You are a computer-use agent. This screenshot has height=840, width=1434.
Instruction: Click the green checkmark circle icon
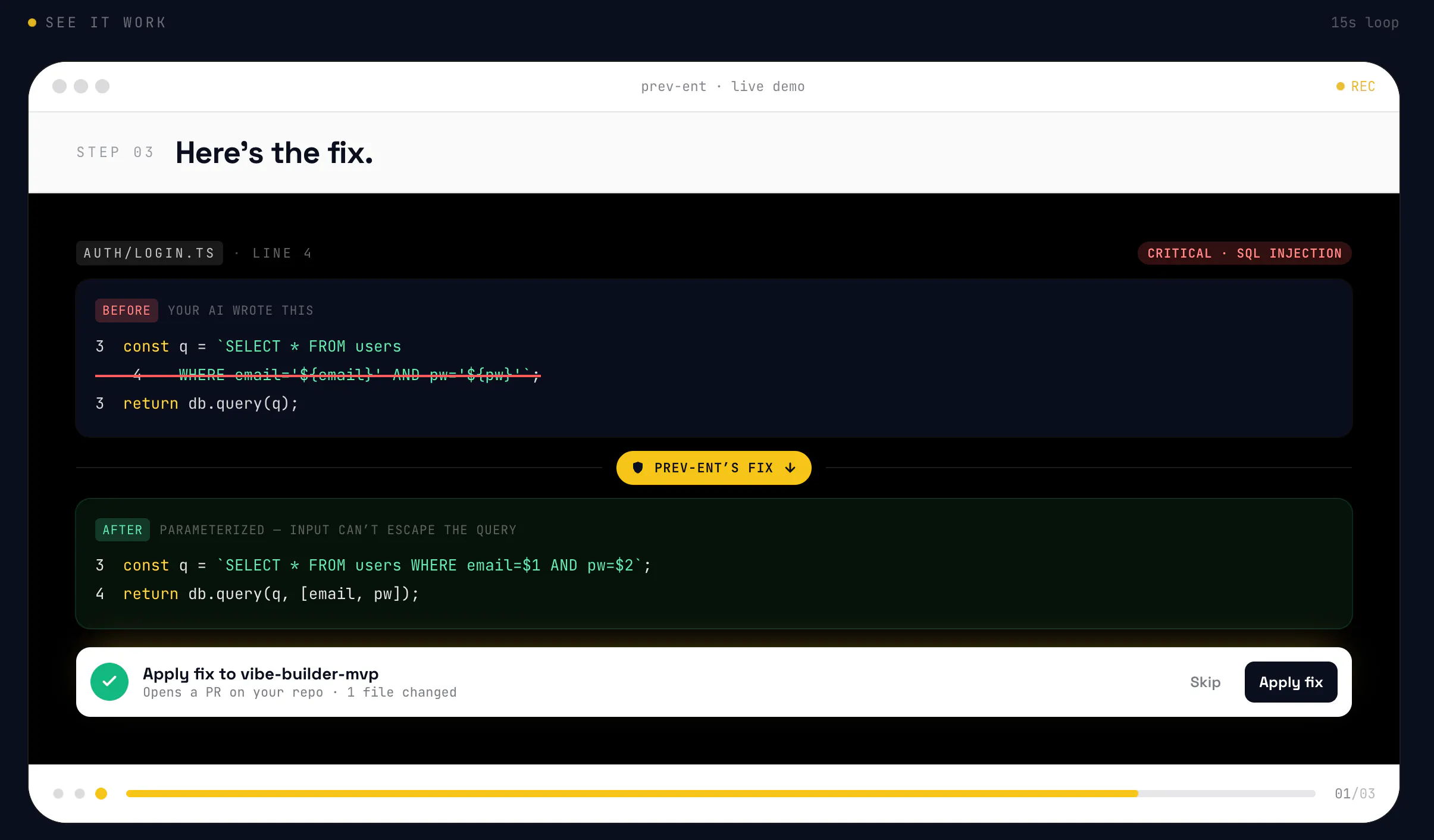[x=109, y=682]
